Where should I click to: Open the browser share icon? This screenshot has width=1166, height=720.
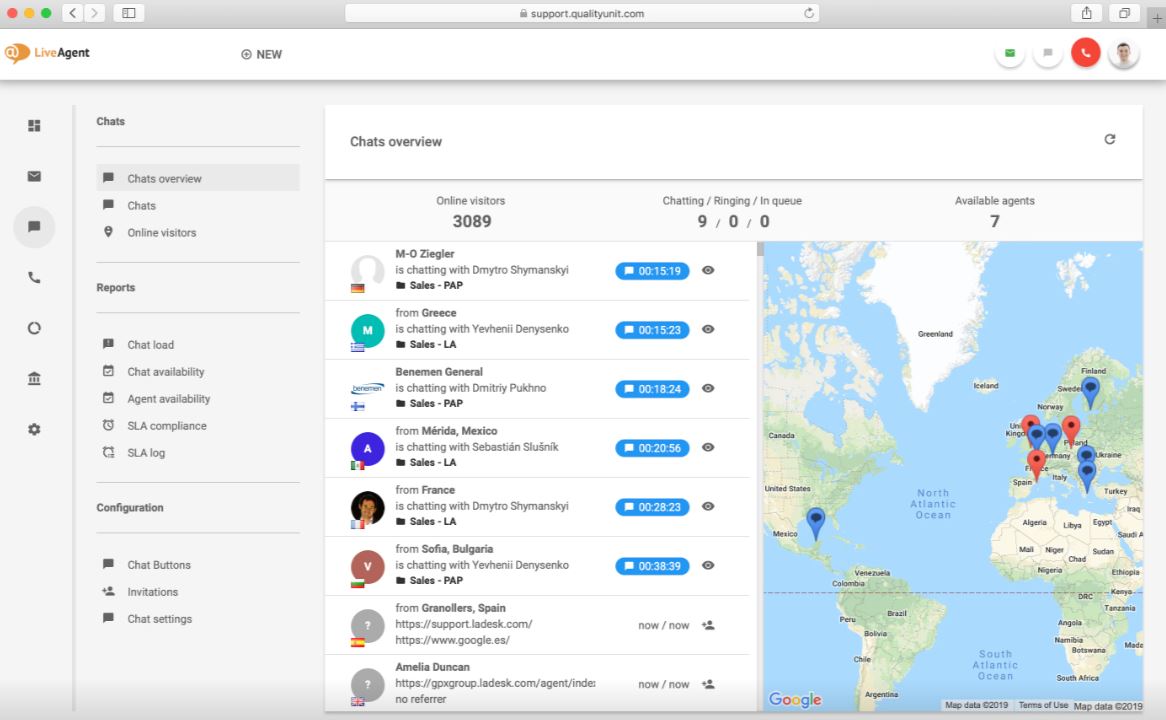pyautogui.click(x=1086, y=13)
